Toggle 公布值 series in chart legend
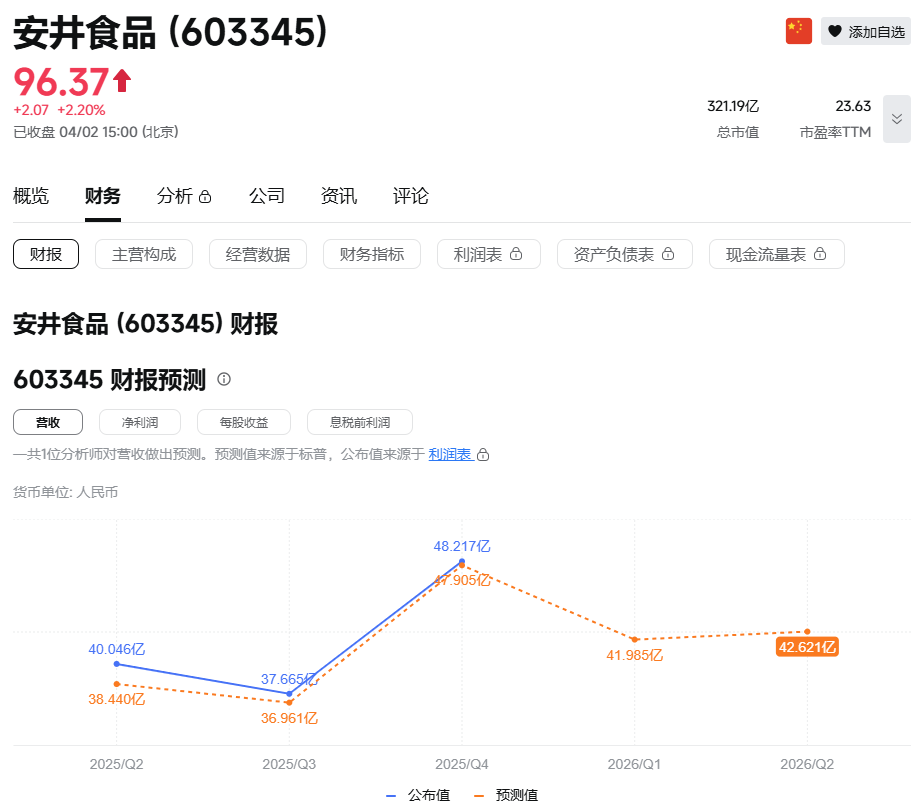The height and width of the screenshot is (811, 922). (x=418, y=795)
